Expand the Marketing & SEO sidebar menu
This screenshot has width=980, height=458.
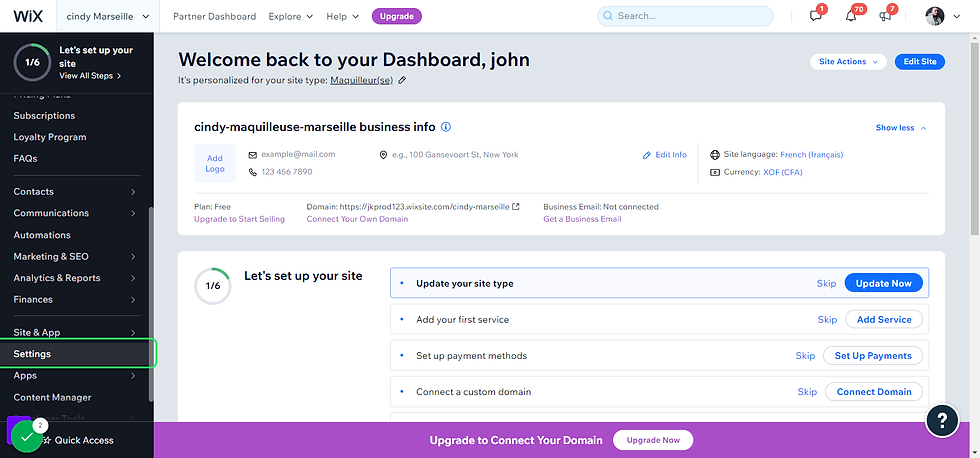click(75, 256)
